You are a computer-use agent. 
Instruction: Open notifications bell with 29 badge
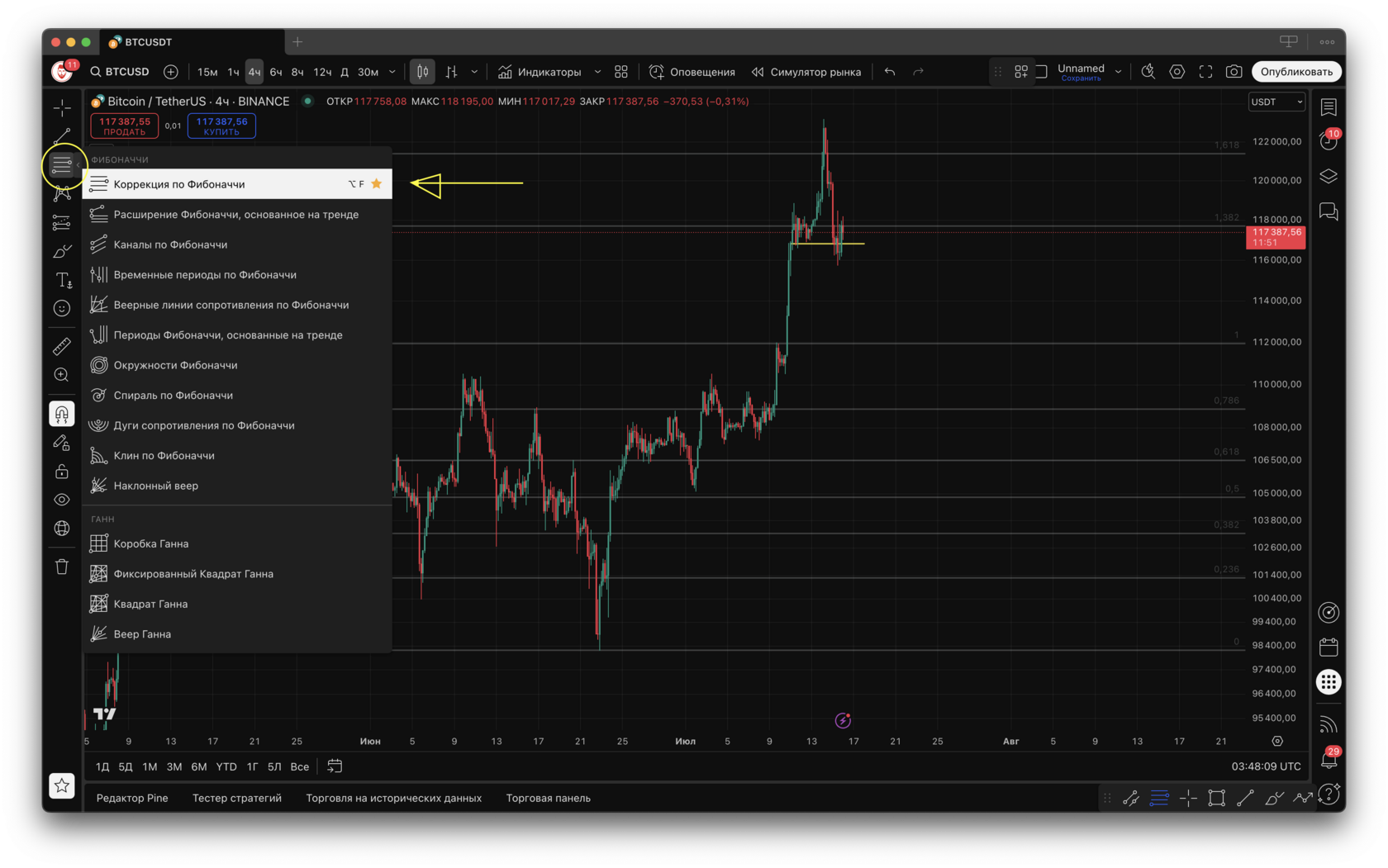coord(1329,758)
